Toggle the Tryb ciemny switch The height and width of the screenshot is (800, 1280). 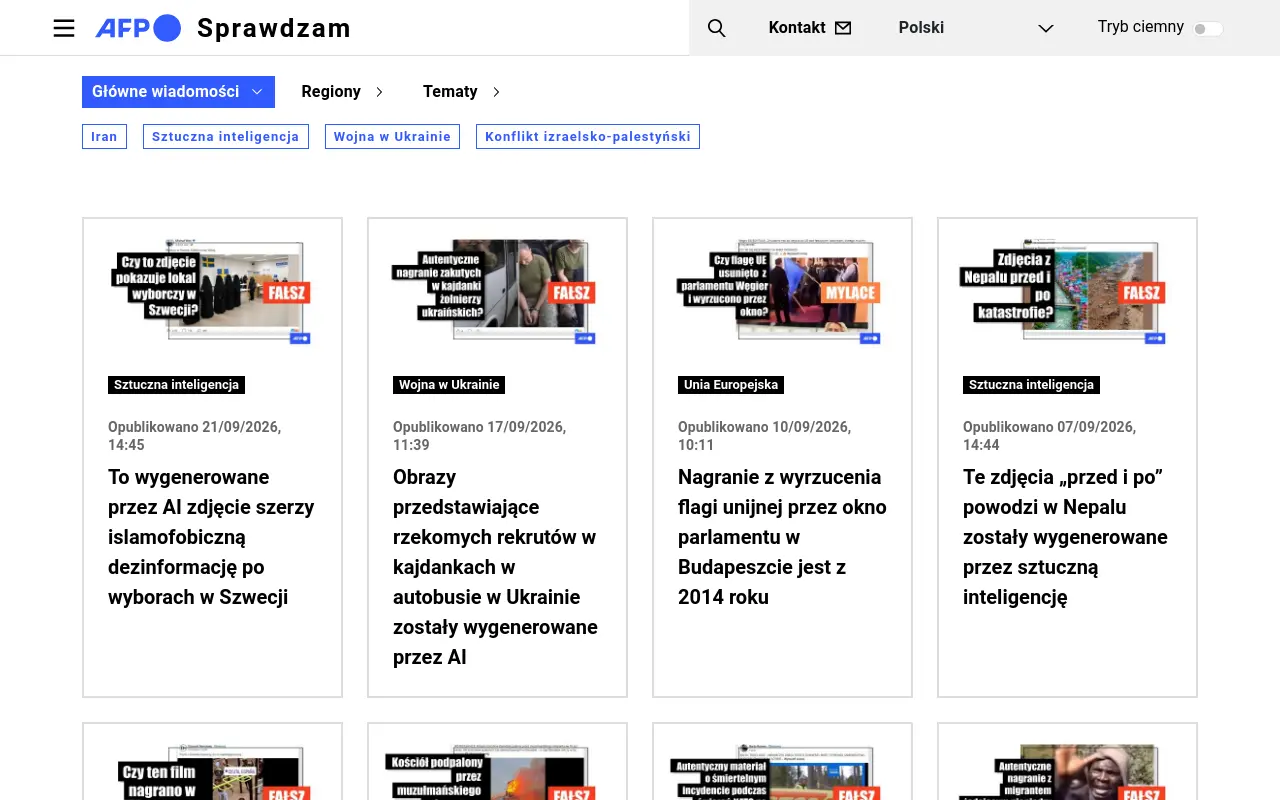[1208, 28]
